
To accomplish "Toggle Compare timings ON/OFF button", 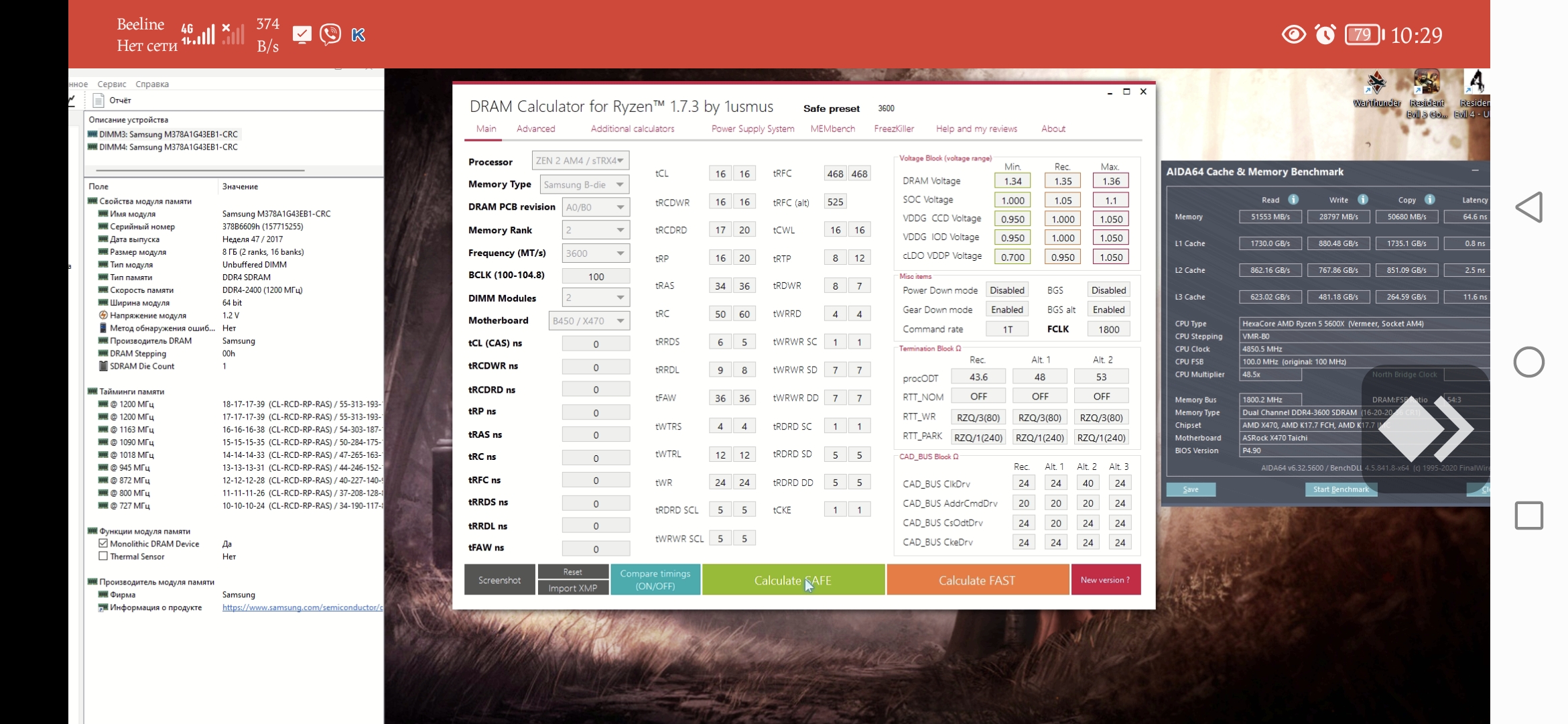I will (655, 579).
